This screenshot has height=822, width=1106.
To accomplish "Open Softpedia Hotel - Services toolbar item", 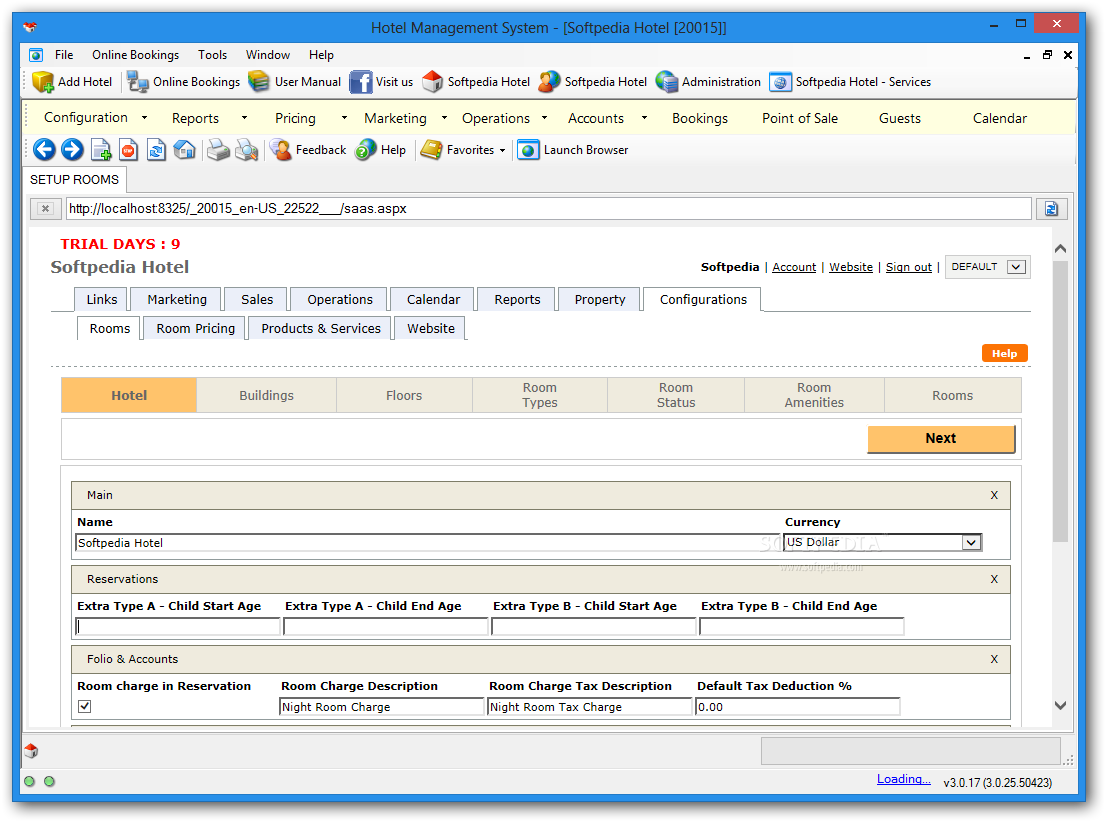I will point(850,82).
